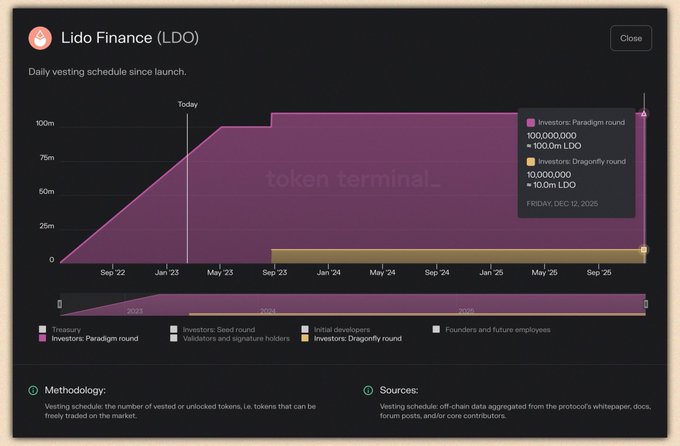Toggle Validators and signature holders series
The image size is (680, 446).
pyautogui.click(x=174, y=339)
